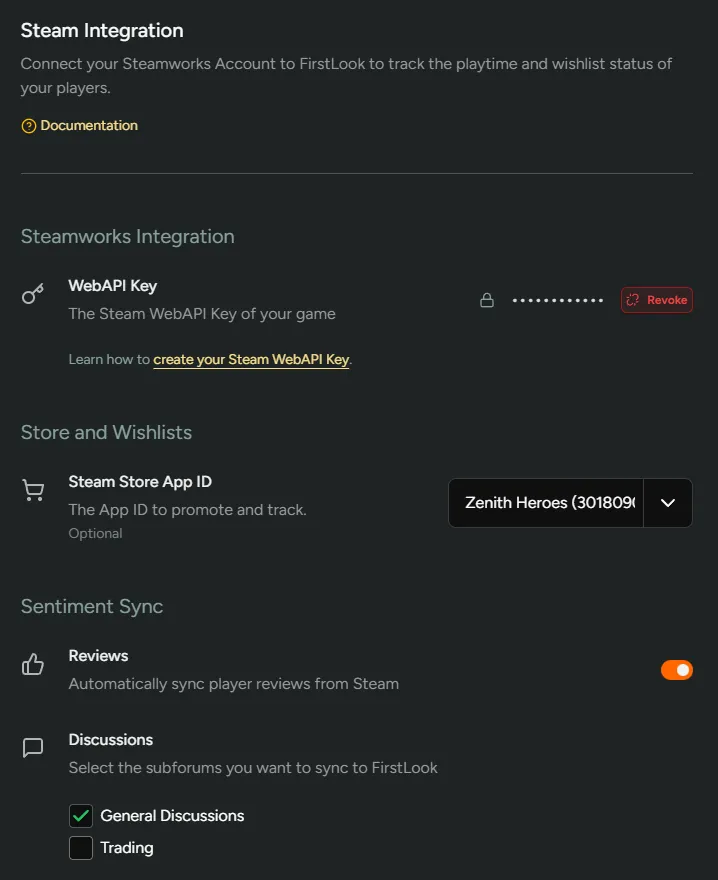Click the lock icon near the masked key

pyautogui.click(x=487, y=299)
